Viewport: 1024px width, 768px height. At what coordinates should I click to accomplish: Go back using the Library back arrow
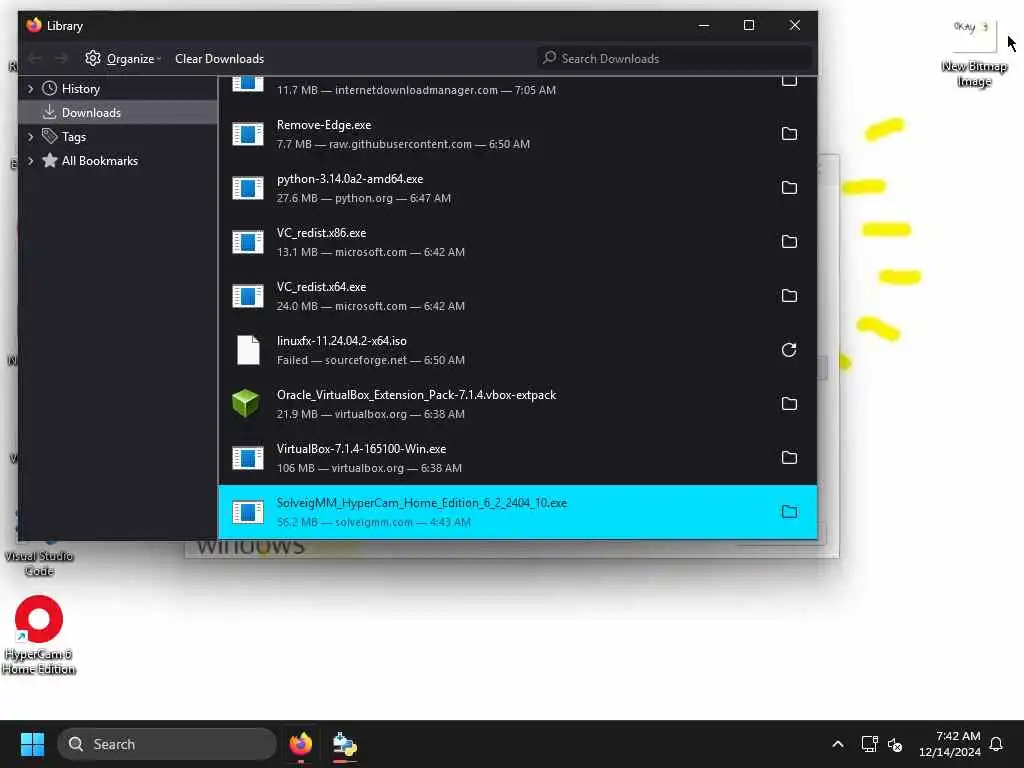pos(35,58)
